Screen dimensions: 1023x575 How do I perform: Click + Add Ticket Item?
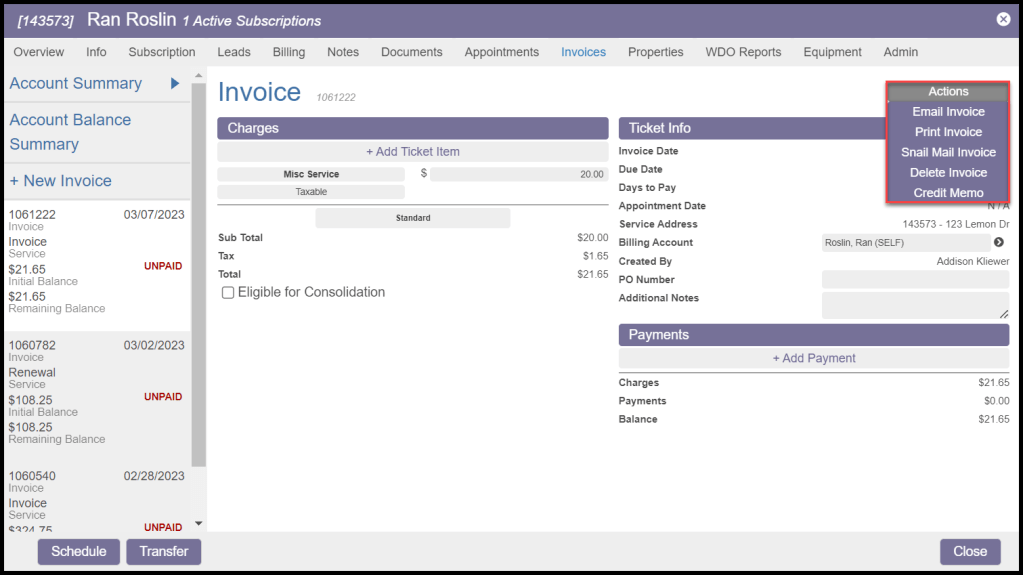(x=412, y=152)
